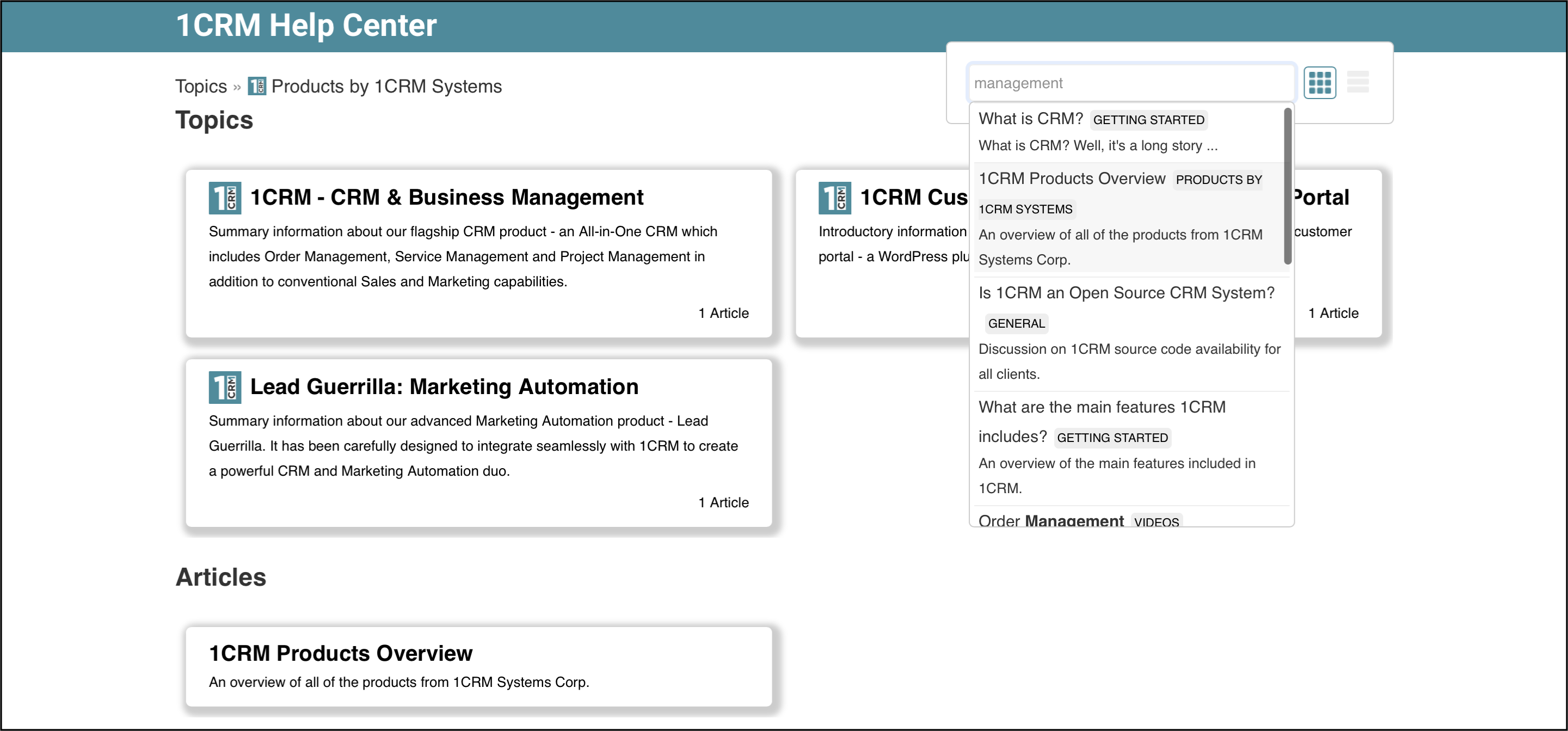
Task: Click the PRODUCTS BY 1CRM SYSTEMS tag
Action: (1120, 194)
